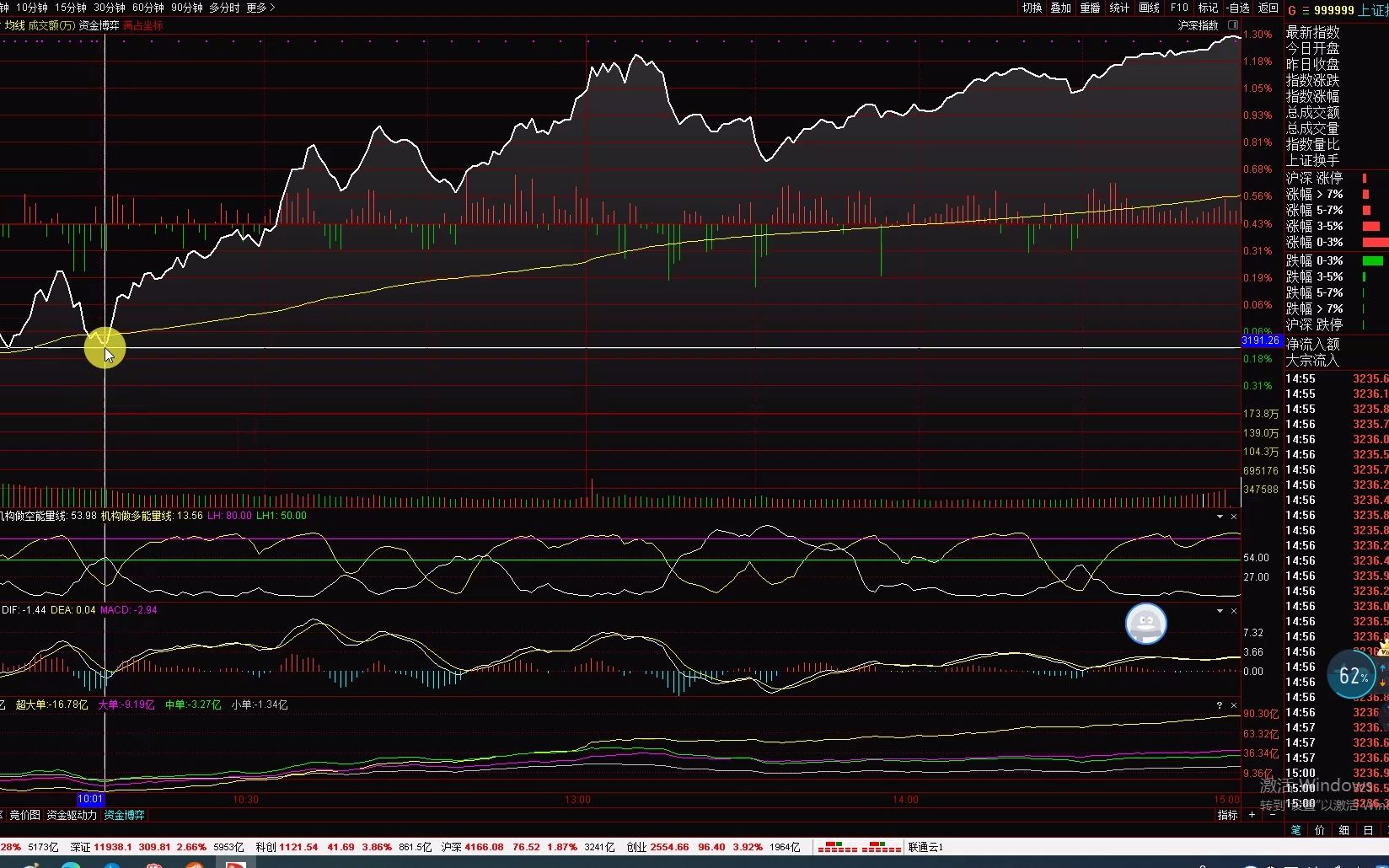Close the 机构做空能量线 indicator panel
This screenshot has width=1389, height=868.
pos(1234,516)
